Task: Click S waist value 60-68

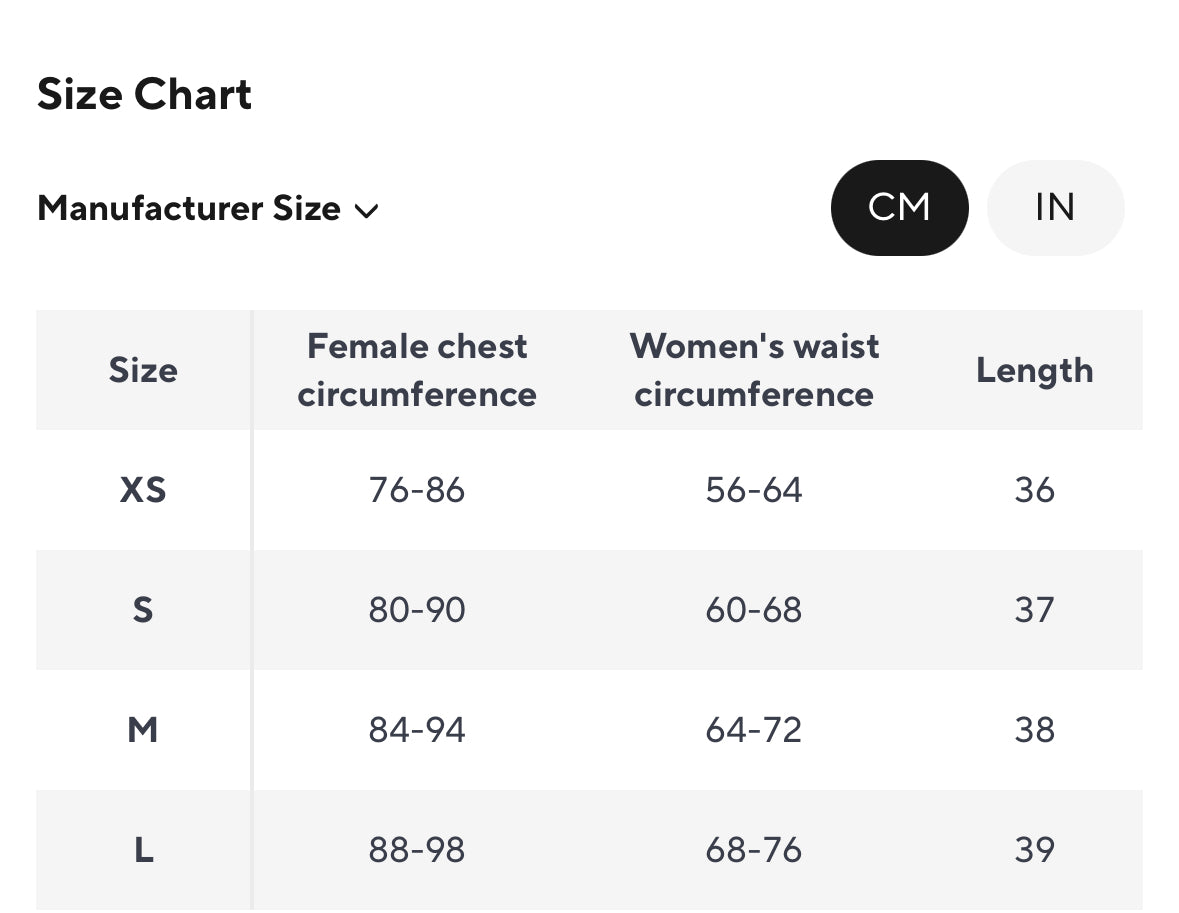Action: (754, 610)
